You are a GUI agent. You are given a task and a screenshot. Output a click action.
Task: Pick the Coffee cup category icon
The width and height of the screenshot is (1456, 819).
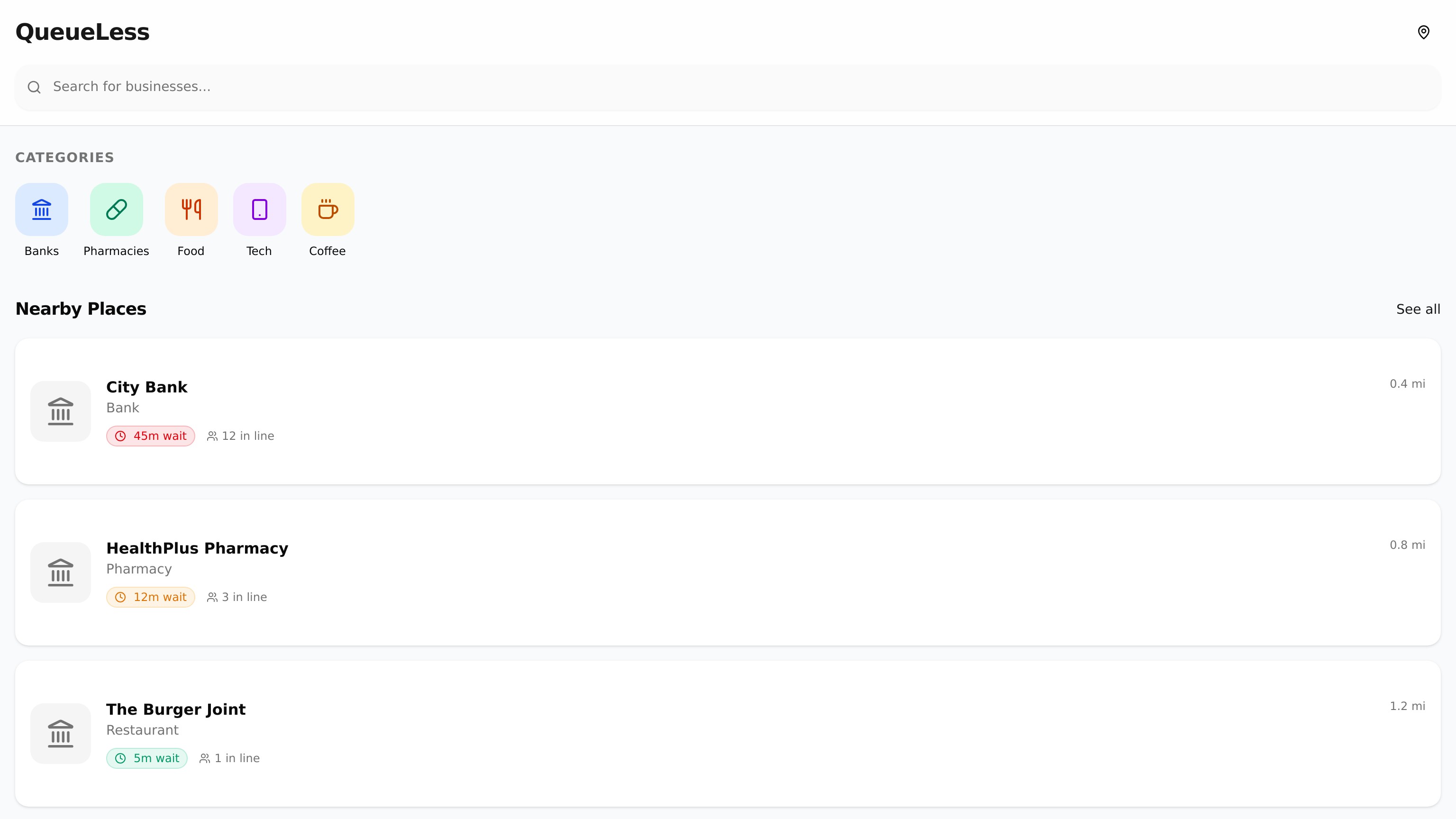pos(328,209)
